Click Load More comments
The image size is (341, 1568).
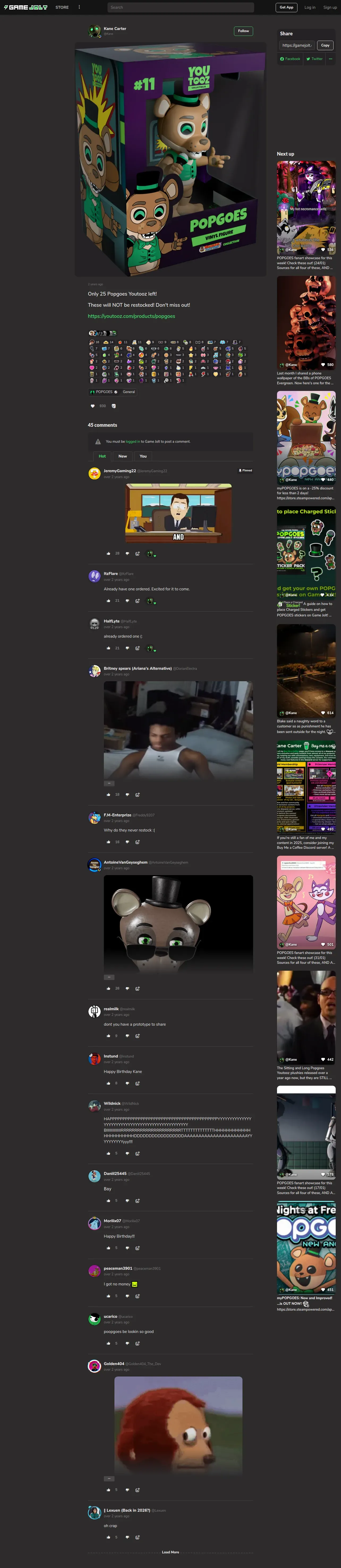coord(170,1552)
